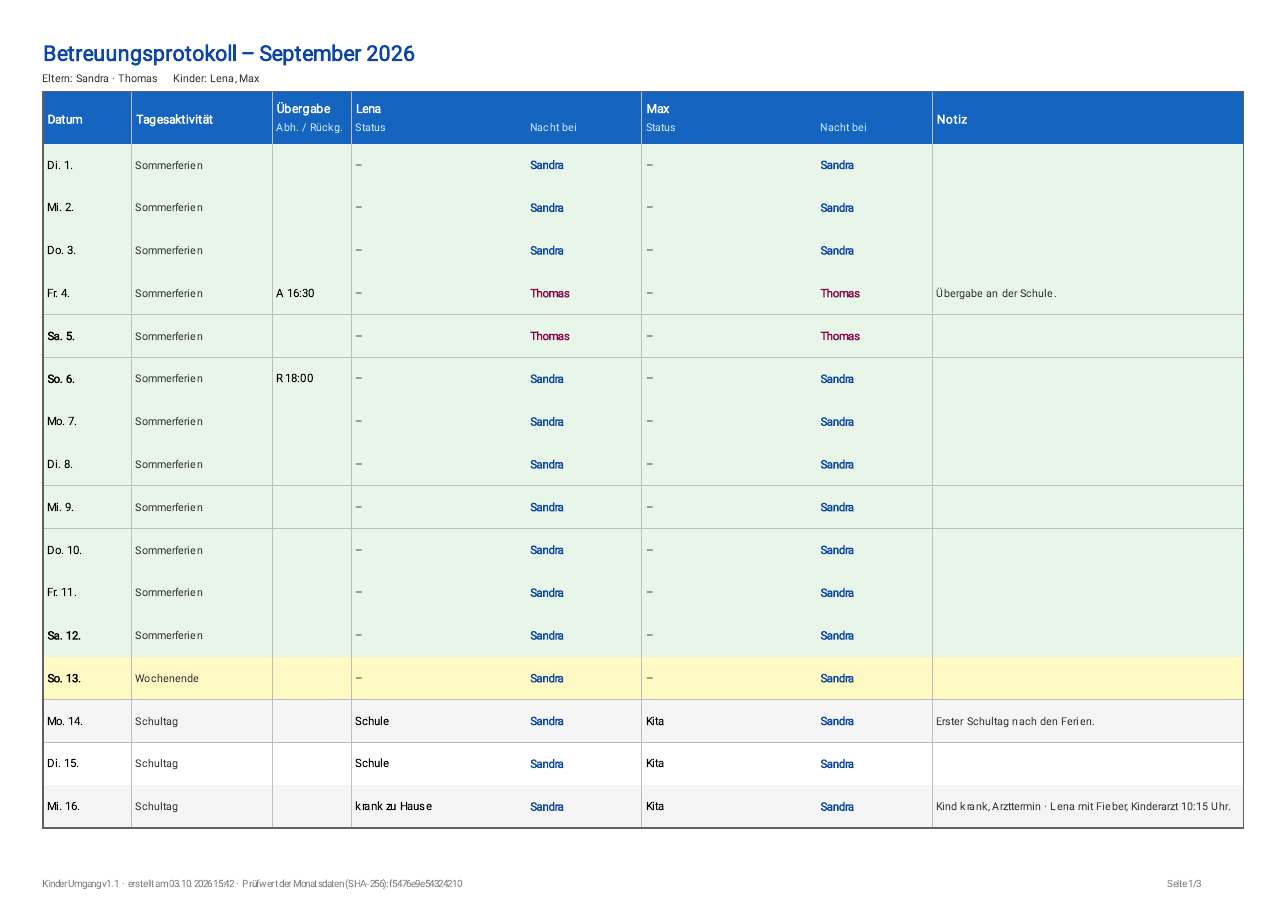
Task: Select "Schultag" in the Mo. 14. row
Action: coord(156,721)
